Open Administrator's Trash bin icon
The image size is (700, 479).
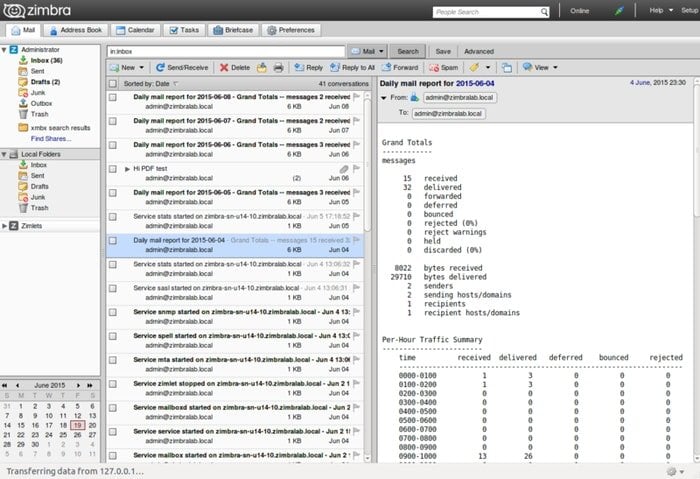[x=23, y=114]
